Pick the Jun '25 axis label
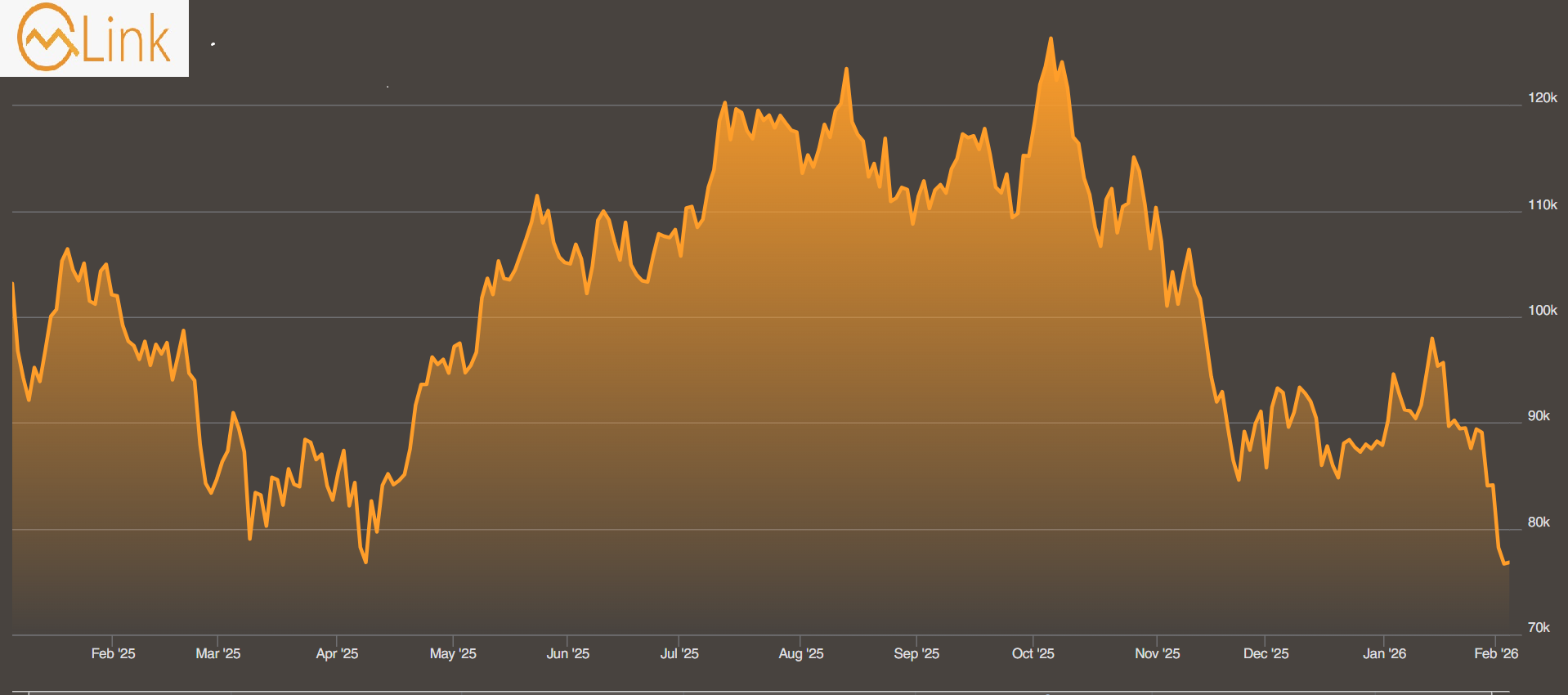Screen dimensions: 1568x695 567,653
